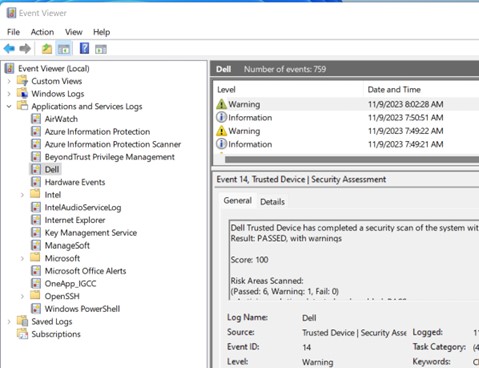Screen dimensions: 479x368
Task: Expand the Microsoft folder chevron
Action: point(22,258)
